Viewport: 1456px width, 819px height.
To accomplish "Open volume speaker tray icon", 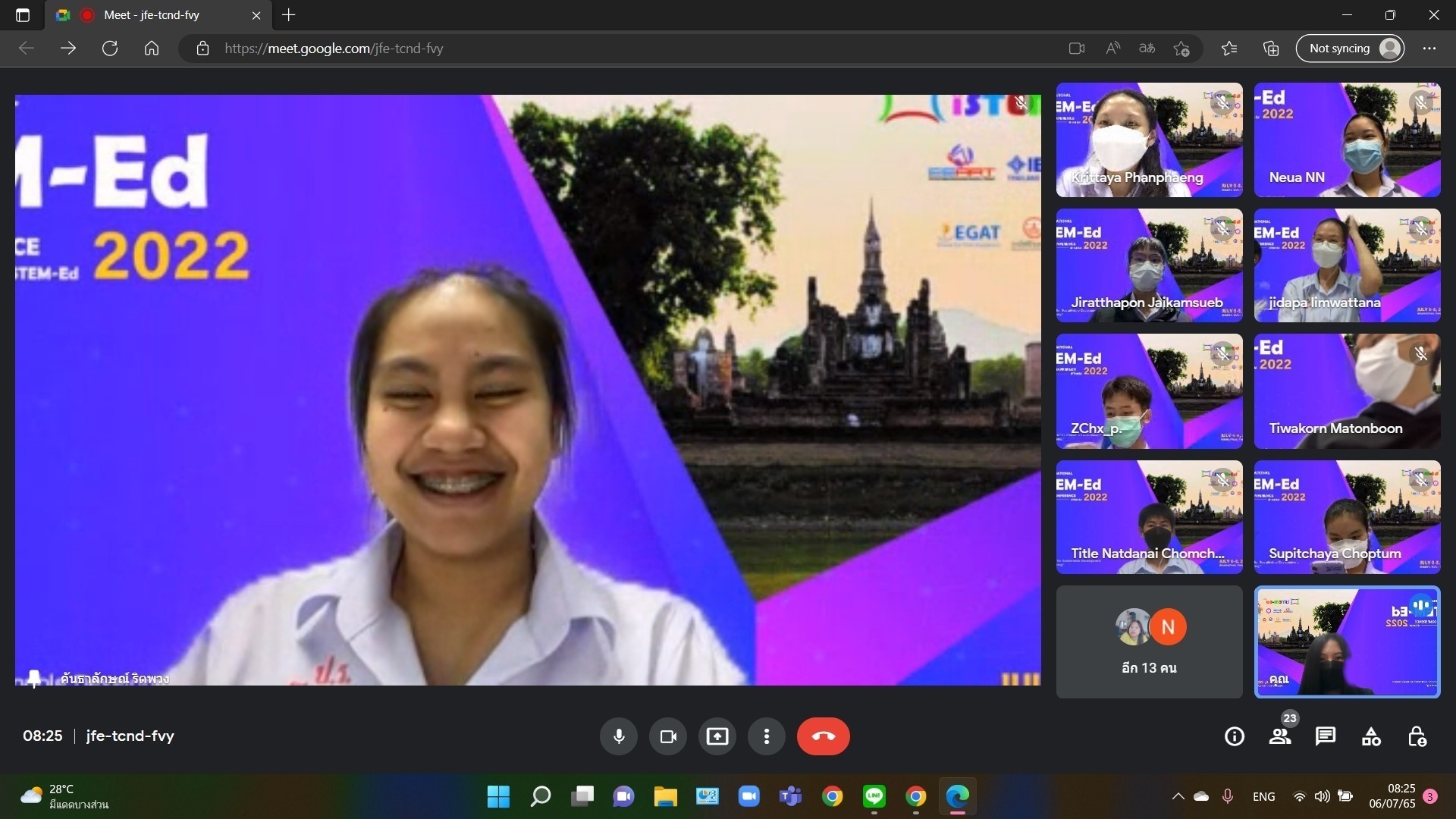I will [x=1322, y=796].
